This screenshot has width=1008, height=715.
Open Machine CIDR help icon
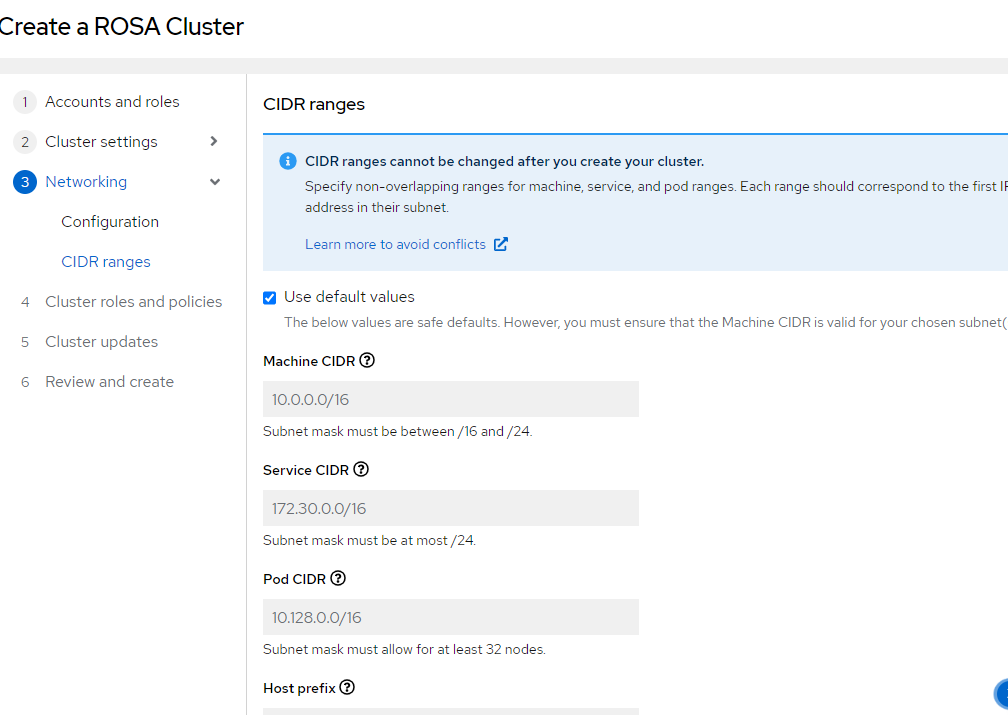click(367, 361)
